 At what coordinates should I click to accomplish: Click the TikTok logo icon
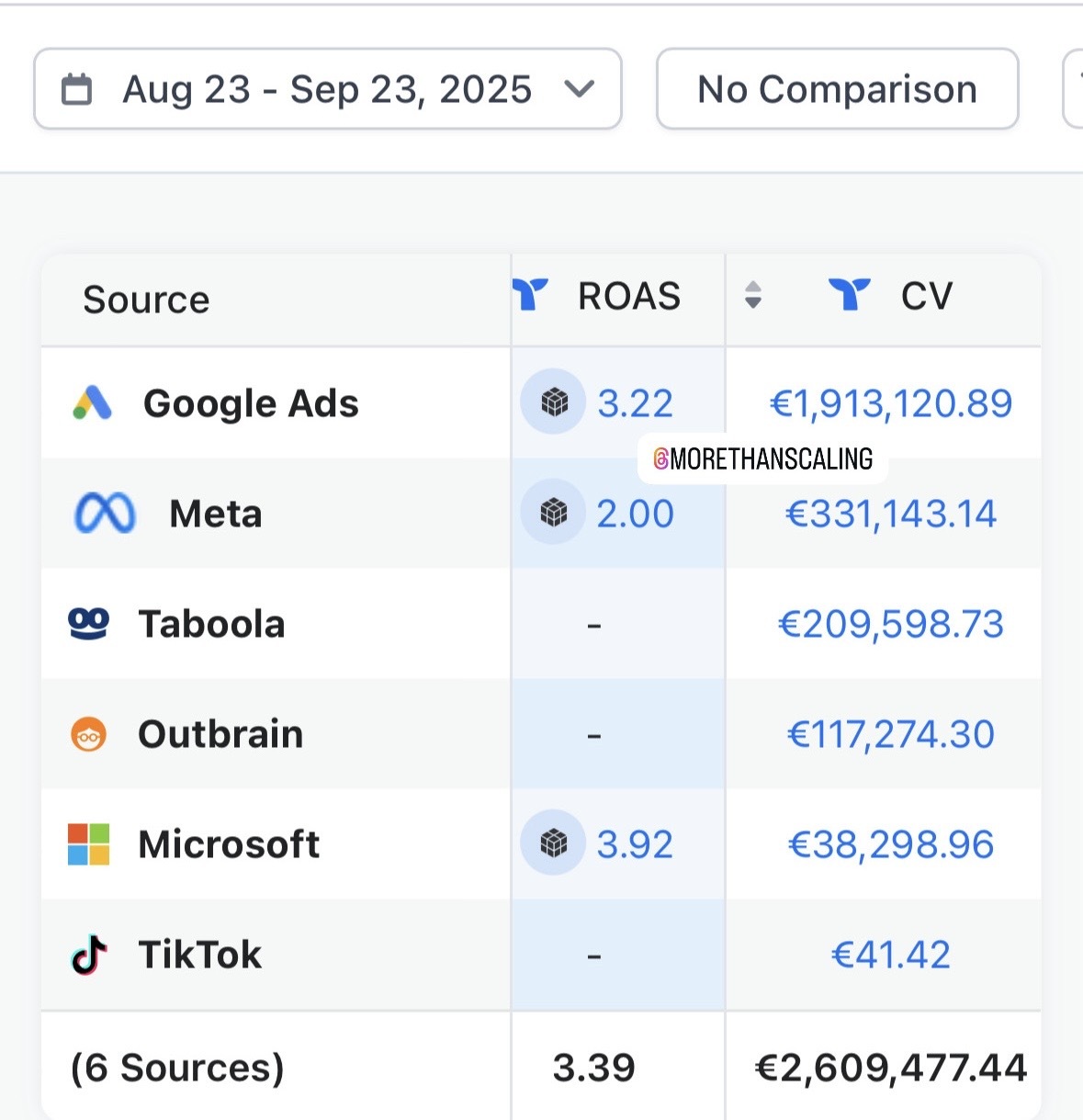[89, 955]
